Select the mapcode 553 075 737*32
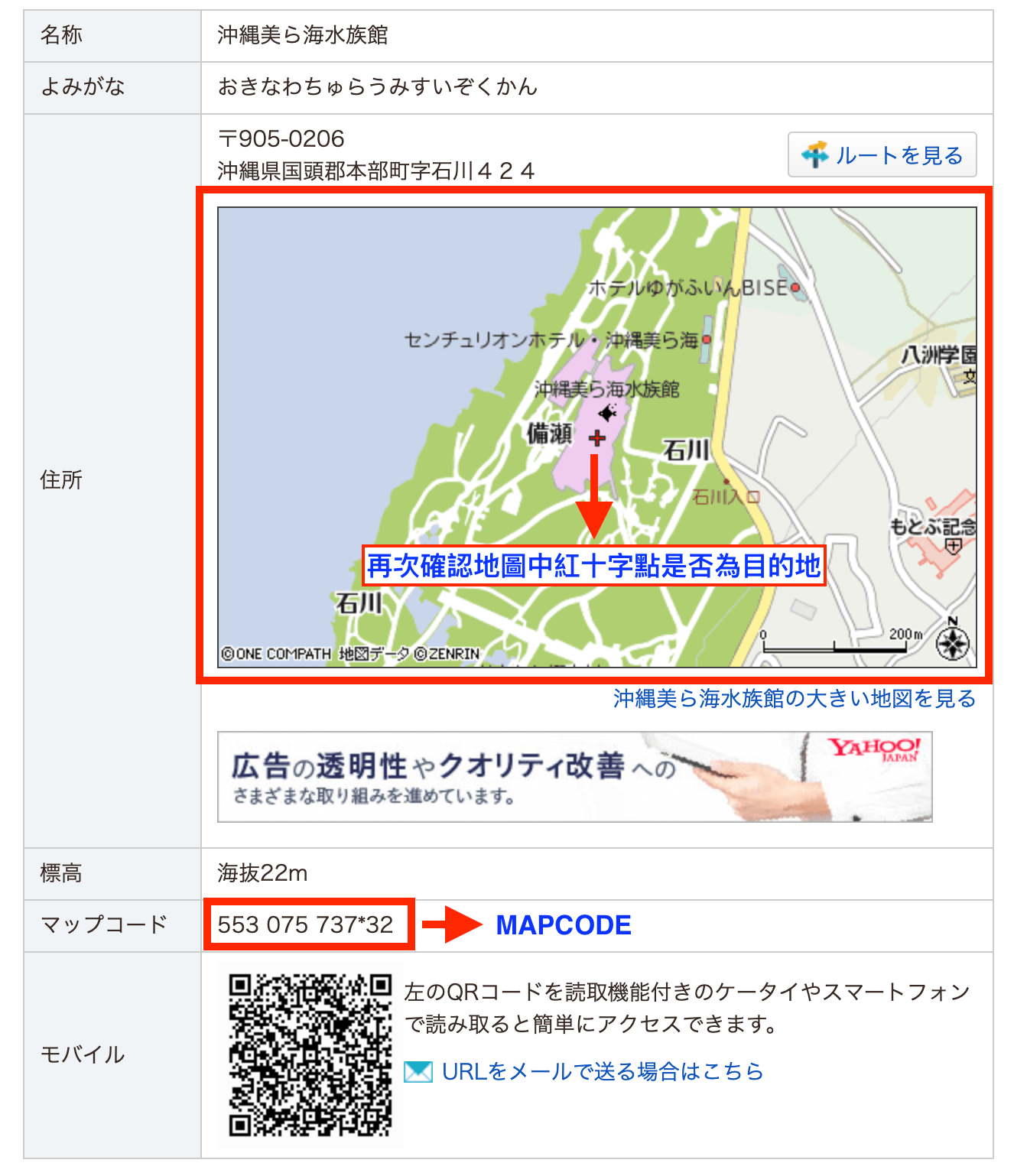 [305, 924]
